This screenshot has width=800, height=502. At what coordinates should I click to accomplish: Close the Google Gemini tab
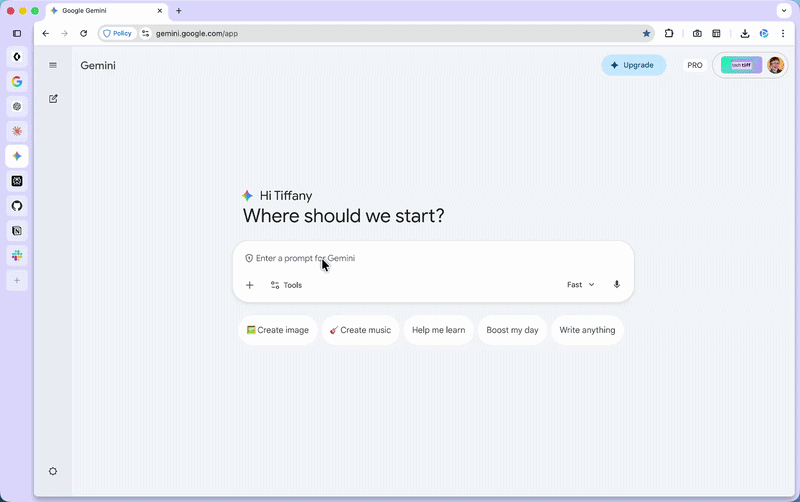[x=160, y=11]
